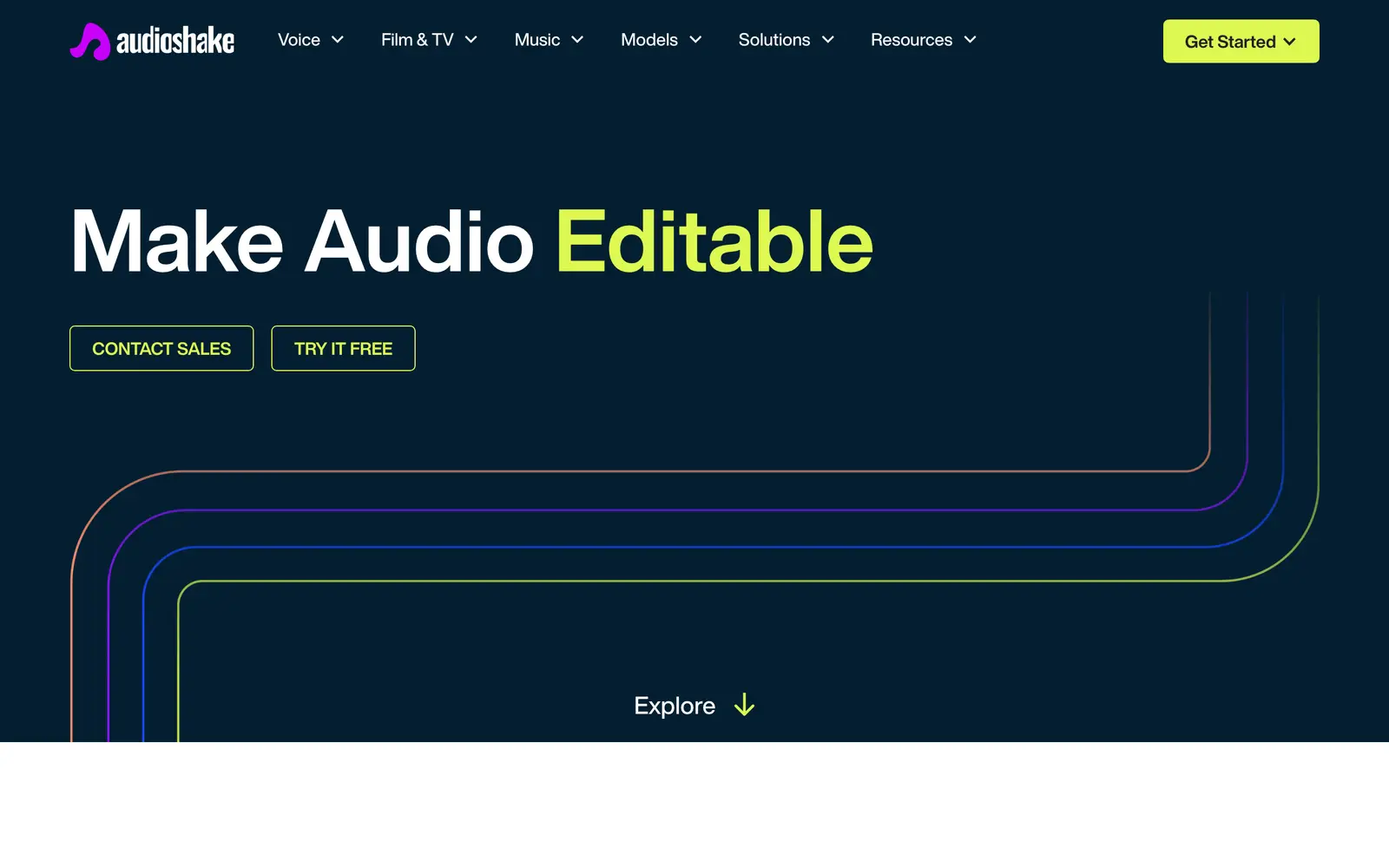The width and height of the screenshot is (1389, 868).
Task: Expand the chevron next to Models
Action: point(695,40)
